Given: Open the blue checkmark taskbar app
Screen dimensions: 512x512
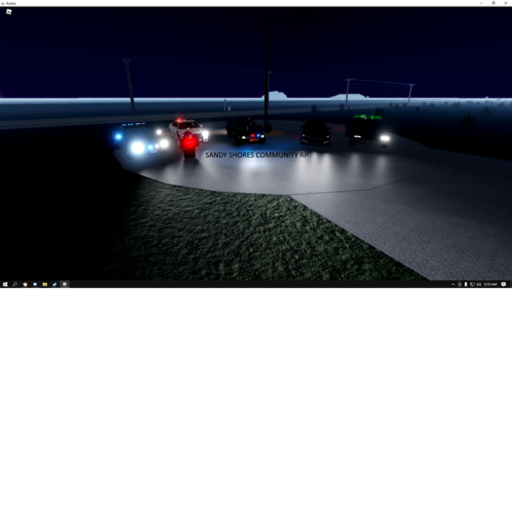Looking at the screenshot, I should 55,284.
